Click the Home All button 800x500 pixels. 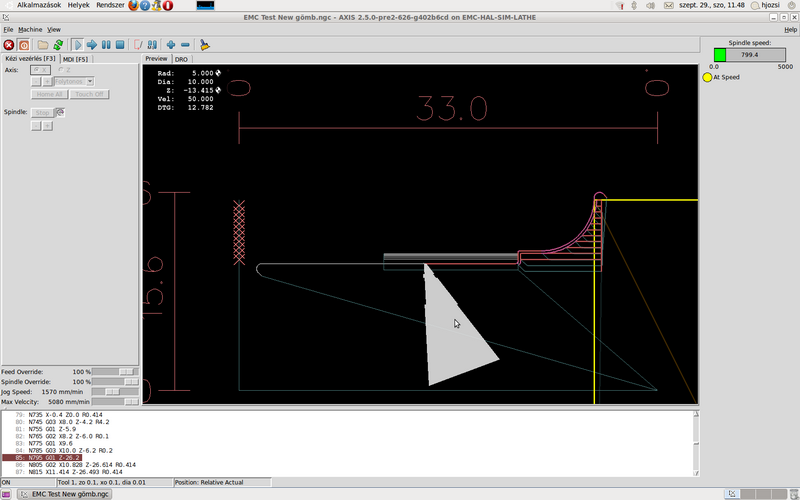click(x=49, y=94)
